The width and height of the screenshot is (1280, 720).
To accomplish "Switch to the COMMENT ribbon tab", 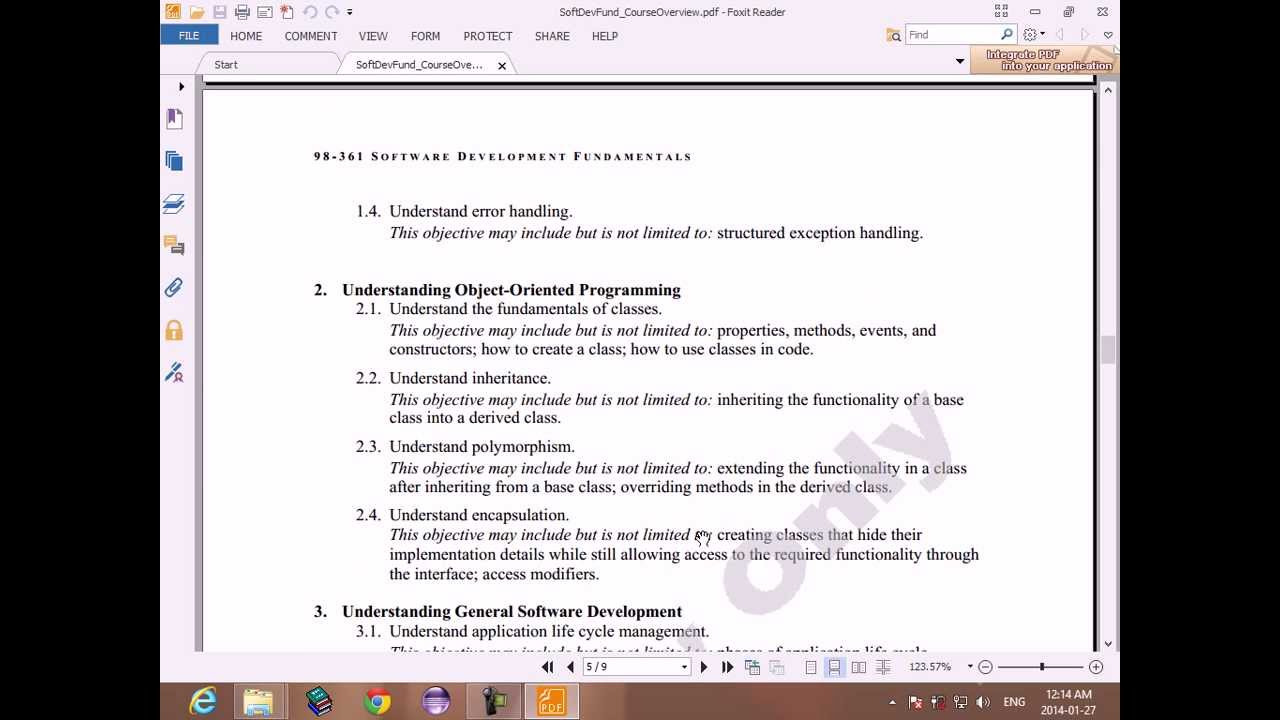I will coord(311,36).
